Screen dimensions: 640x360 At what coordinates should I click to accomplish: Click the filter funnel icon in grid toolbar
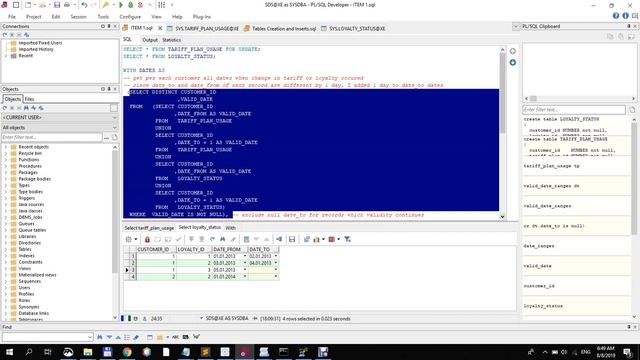(x=347, y=240)
